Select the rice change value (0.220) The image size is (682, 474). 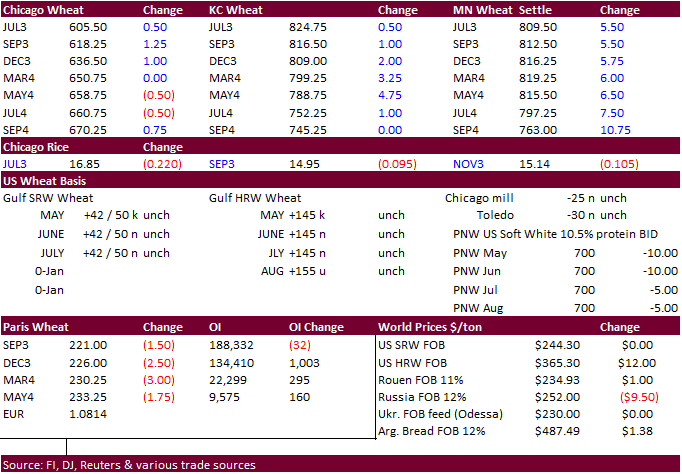162,163
